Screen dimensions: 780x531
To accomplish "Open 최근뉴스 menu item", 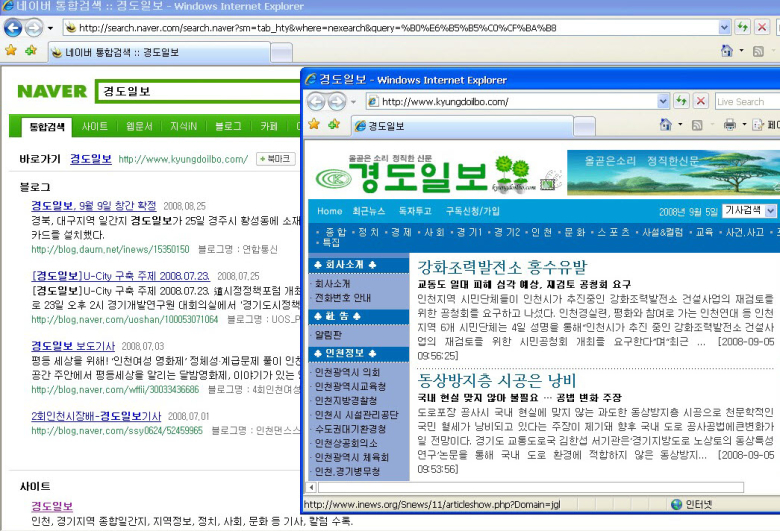I will tap(369, 211).
